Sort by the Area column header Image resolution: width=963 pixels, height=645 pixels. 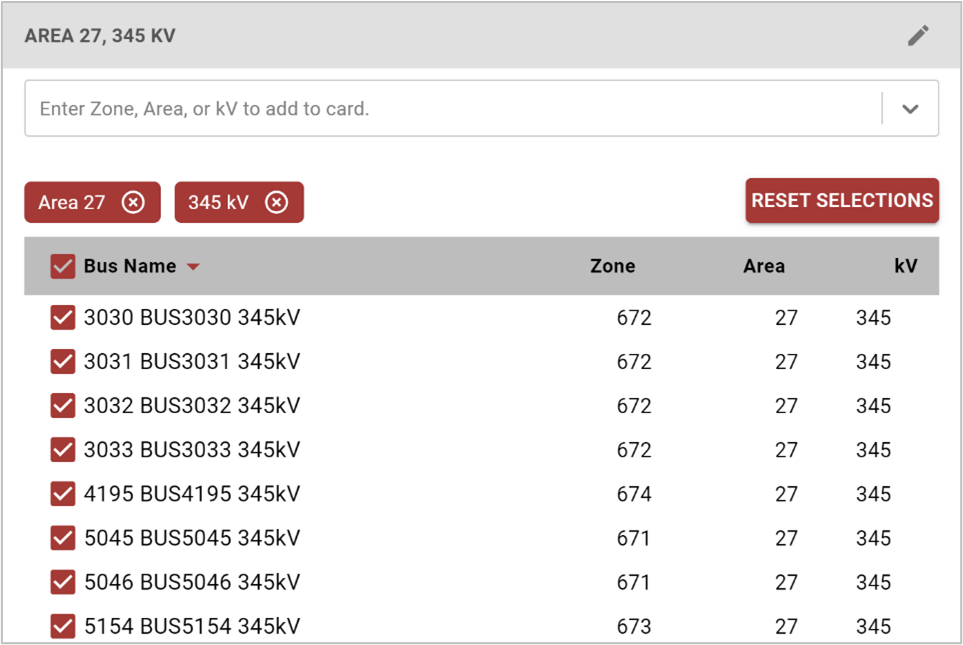click(x=764, y=266)
